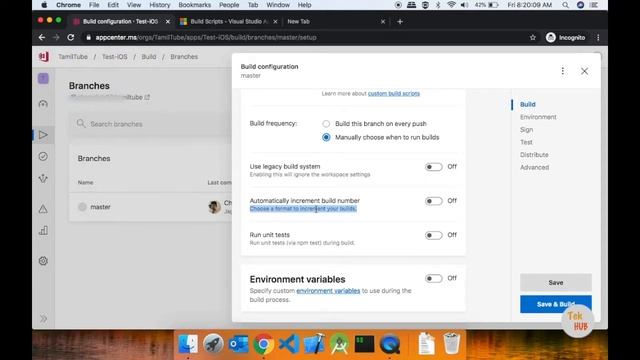Open Android Studio in the Dock
The image size is (640, 360).
pos(339,344)
